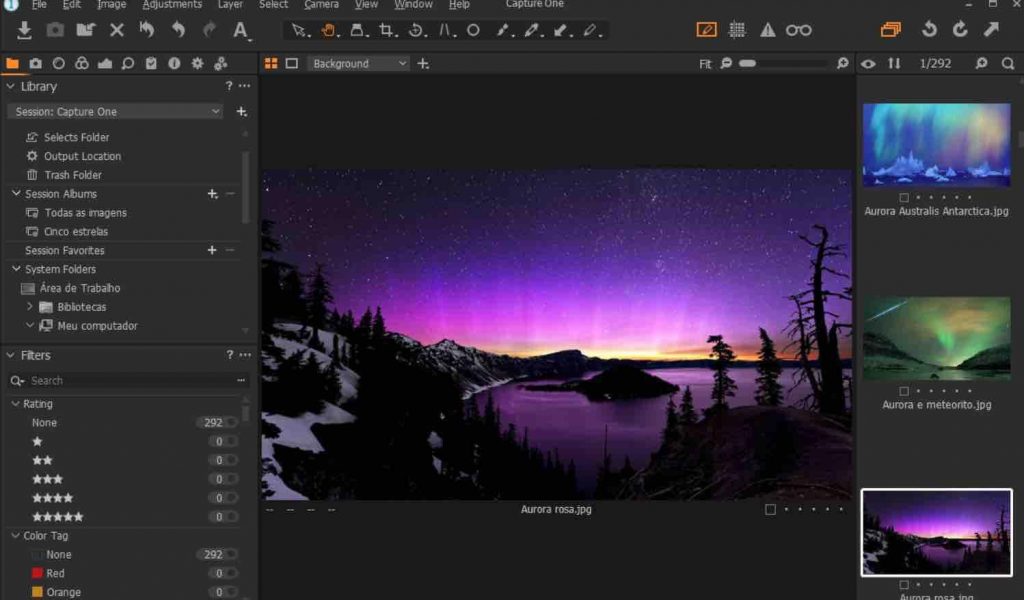Toggle the grid overlay icon

coord(737,30)
